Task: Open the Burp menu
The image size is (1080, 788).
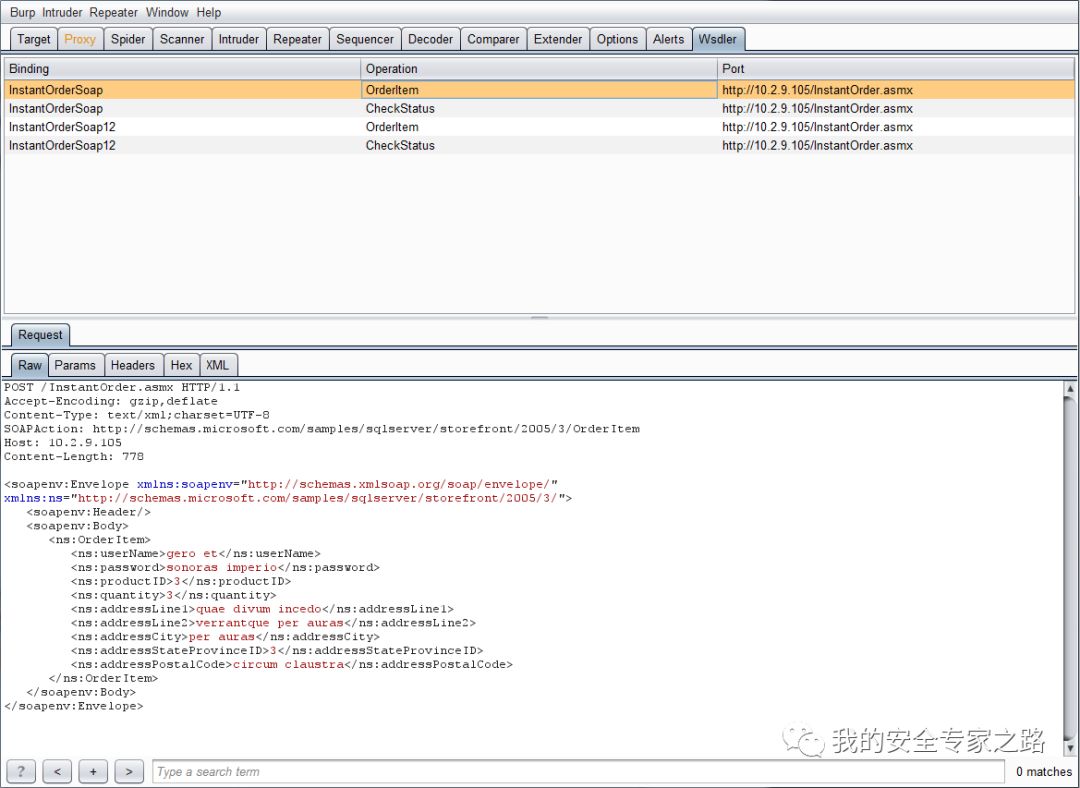Action: point(22,12)
